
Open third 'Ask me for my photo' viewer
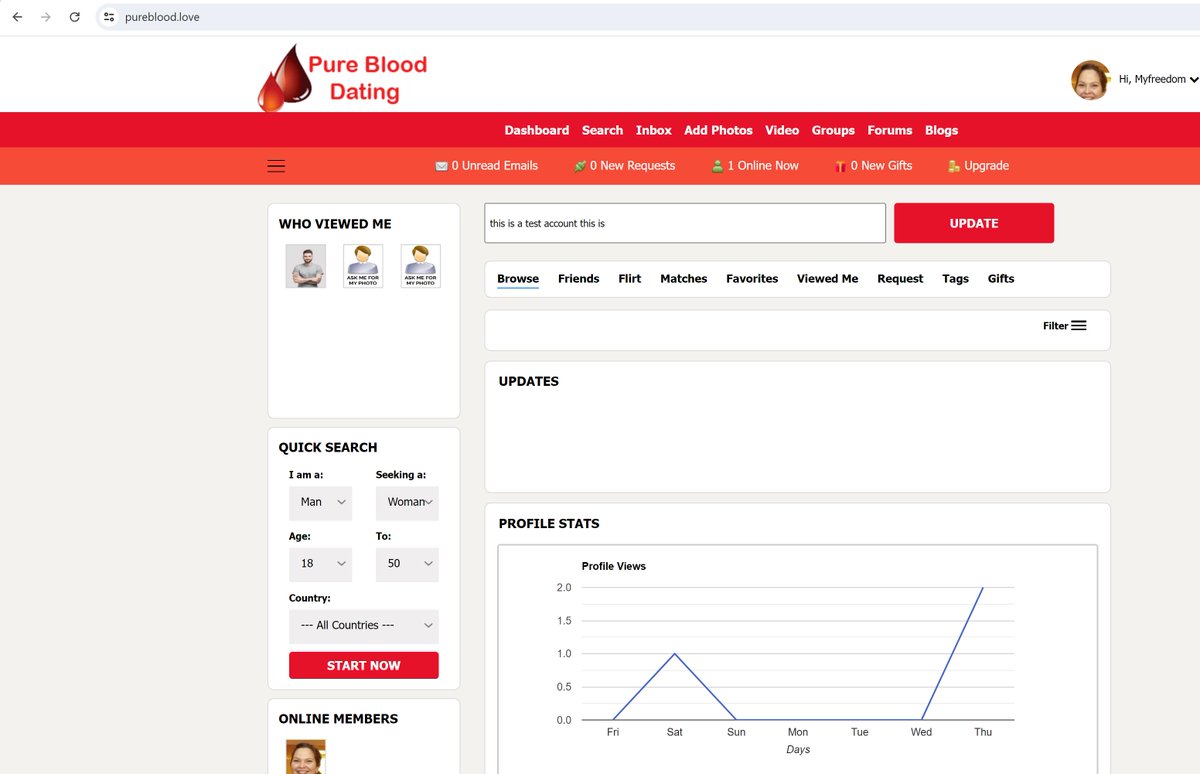(421, 267)
